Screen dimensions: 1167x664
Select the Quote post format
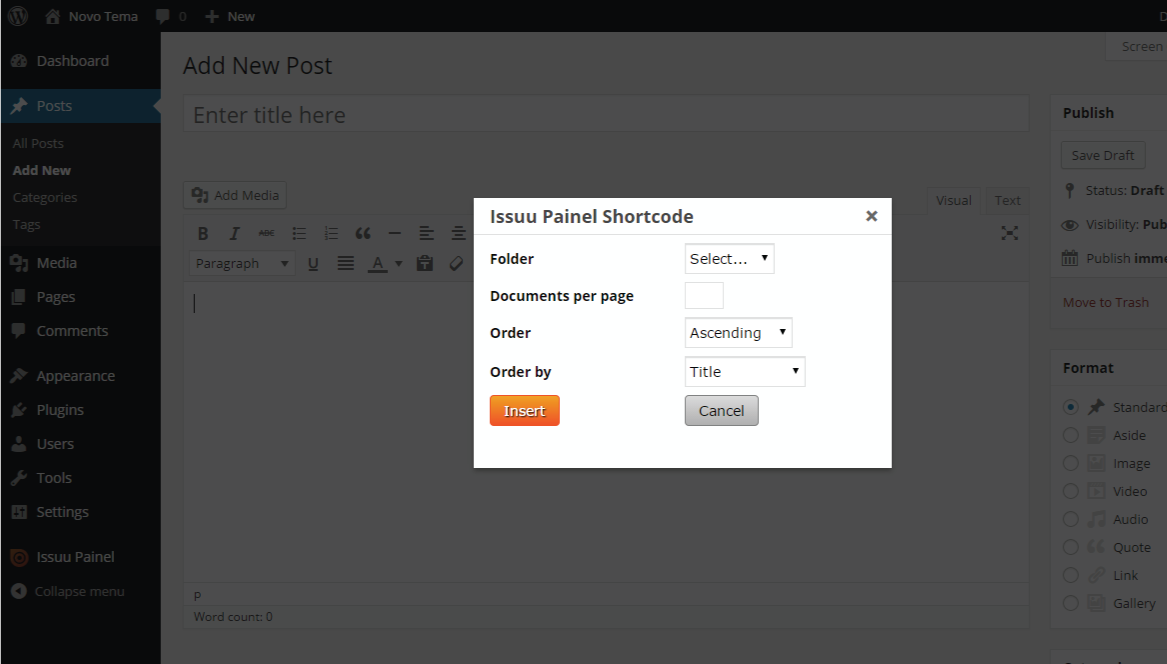(x=1070, y=547)
